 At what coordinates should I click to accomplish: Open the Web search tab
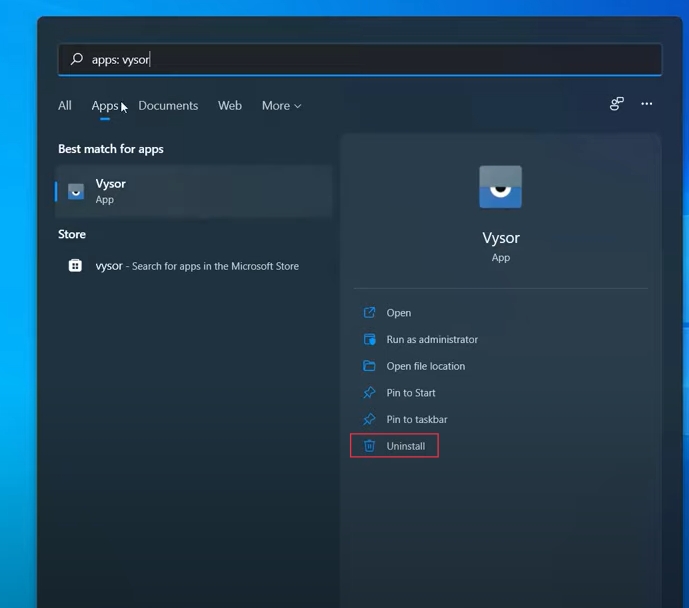pos(230,106)
